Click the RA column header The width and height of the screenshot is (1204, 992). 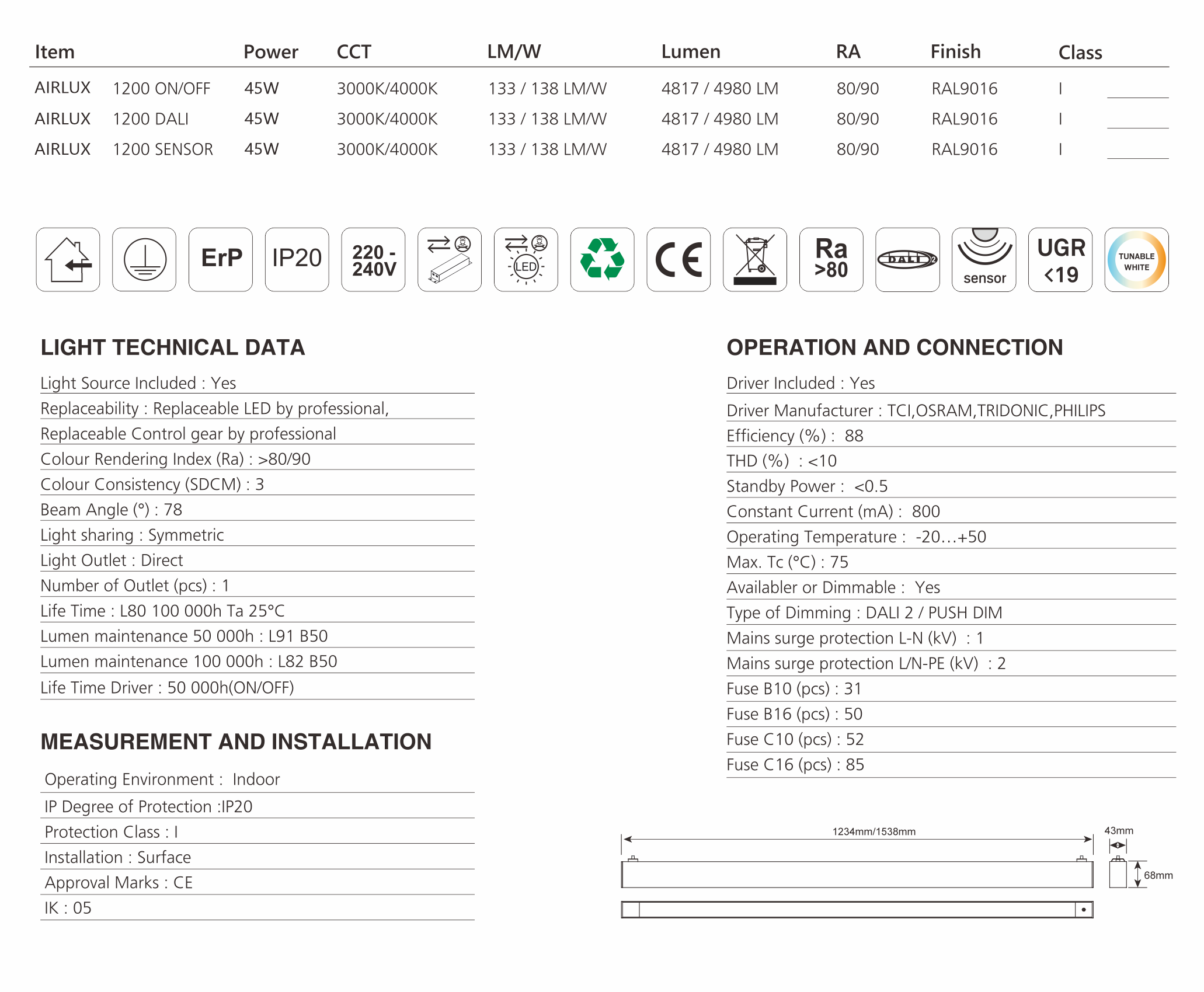(x=848, y=52)
